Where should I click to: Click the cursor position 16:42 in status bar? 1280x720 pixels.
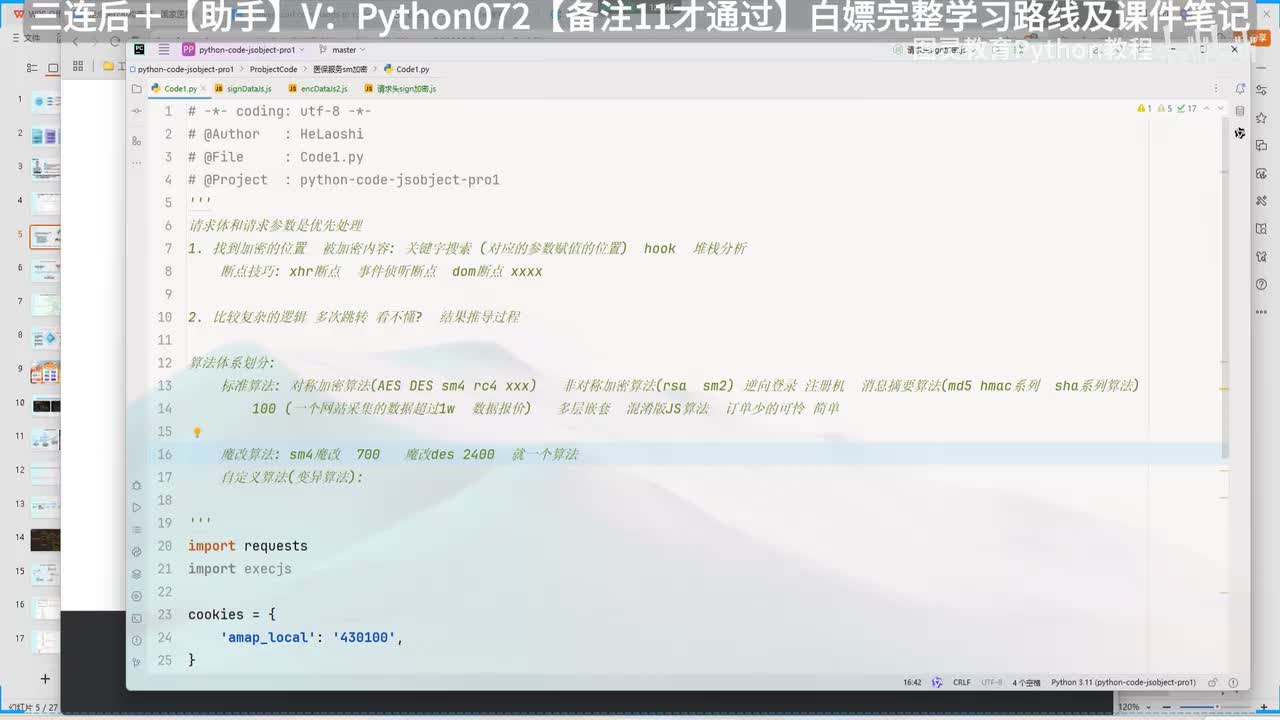click(912, 682)
